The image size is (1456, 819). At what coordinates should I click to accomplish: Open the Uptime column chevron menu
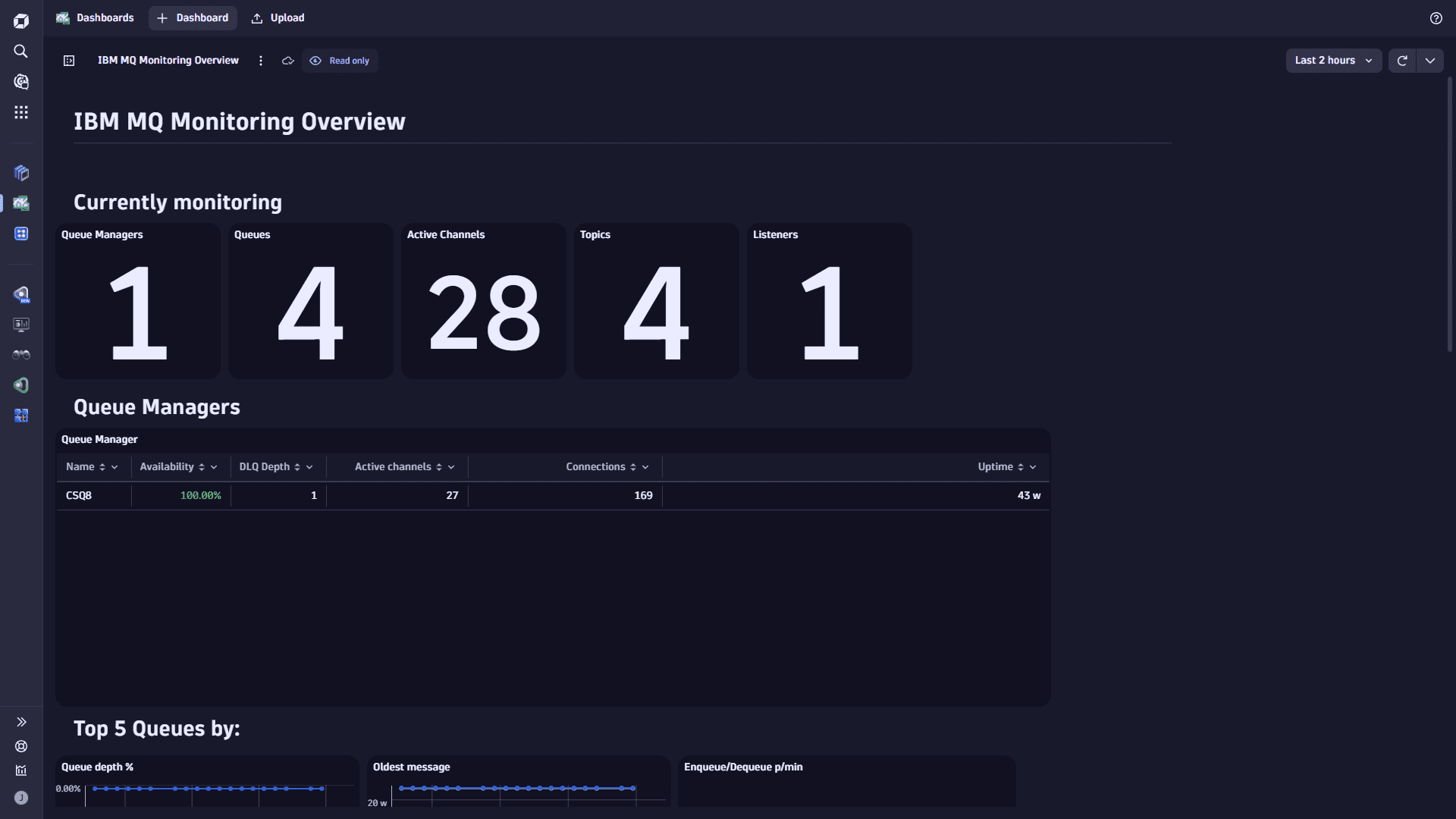(1033, 467)
